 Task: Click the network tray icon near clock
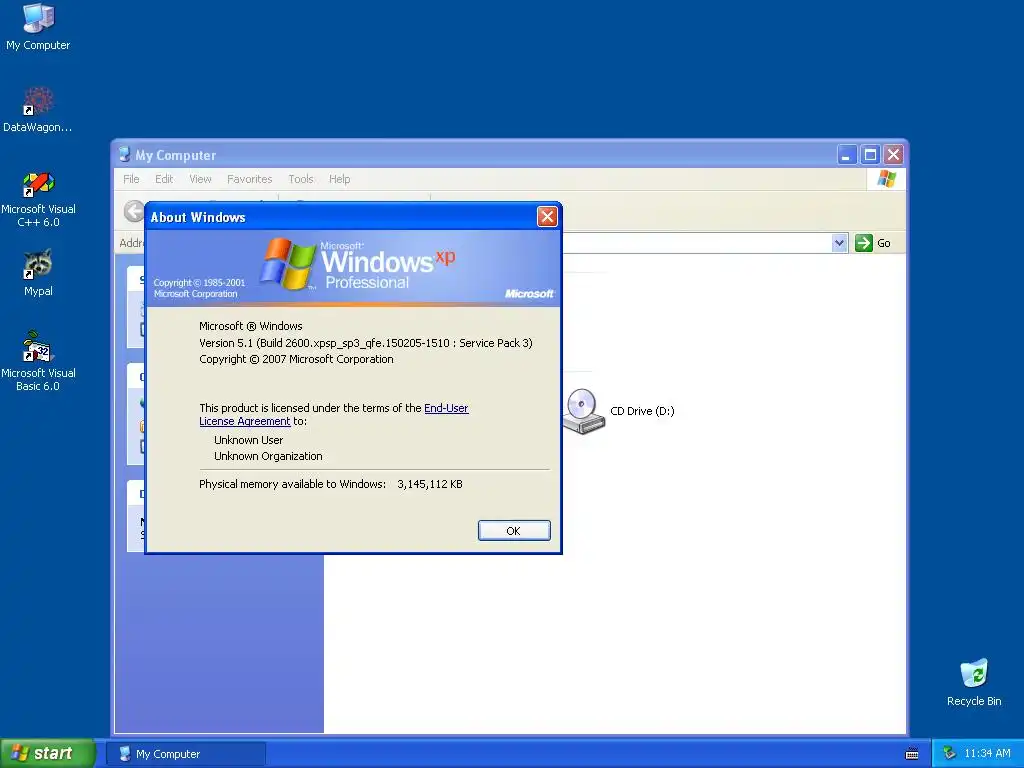[950, 754]
